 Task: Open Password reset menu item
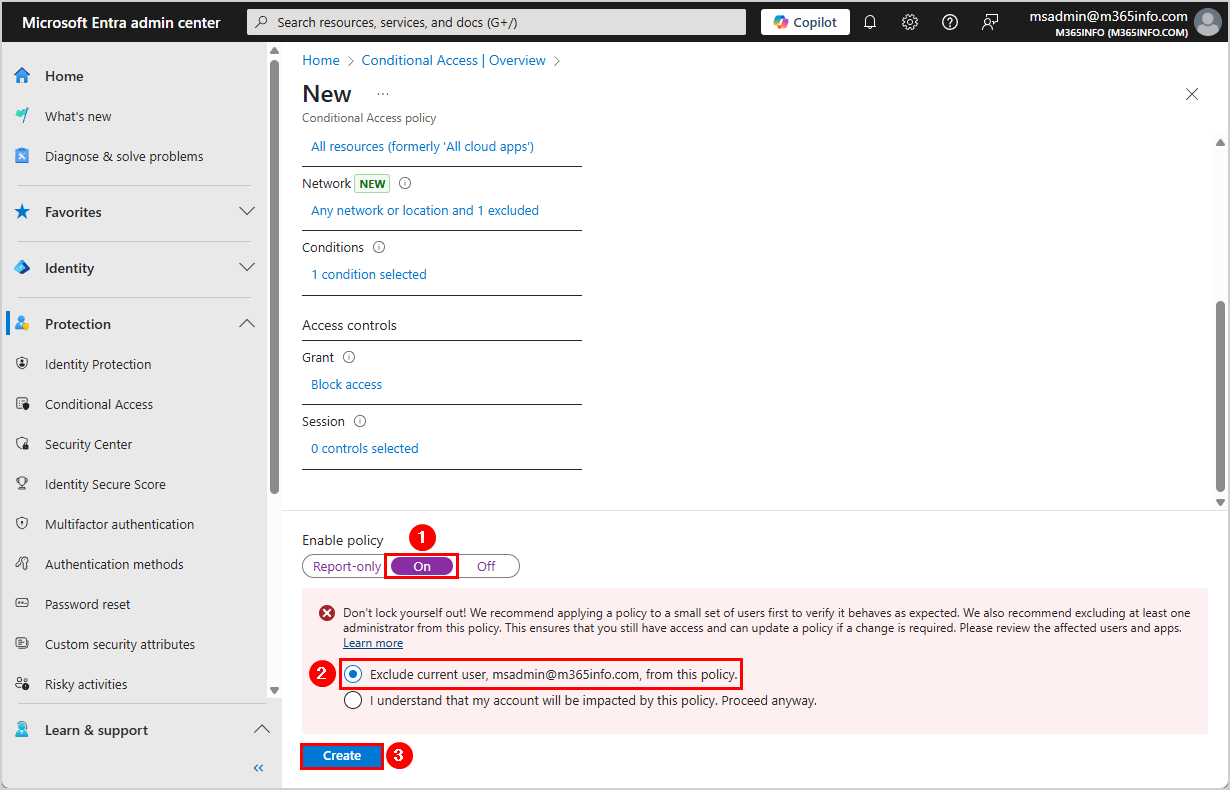(x=87, y=604)
